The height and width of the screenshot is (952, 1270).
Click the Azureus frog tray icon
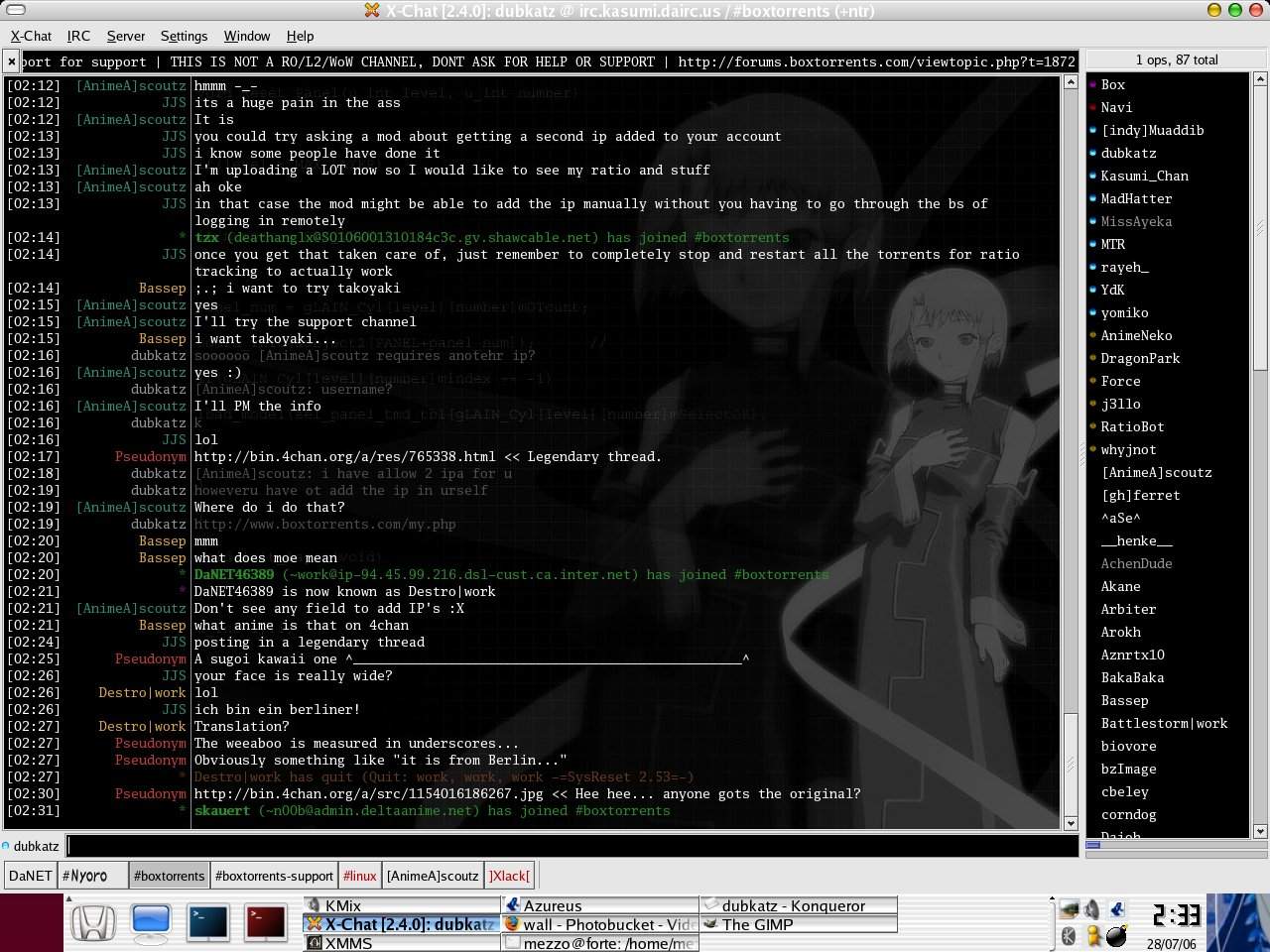(x=1118, y=909)
